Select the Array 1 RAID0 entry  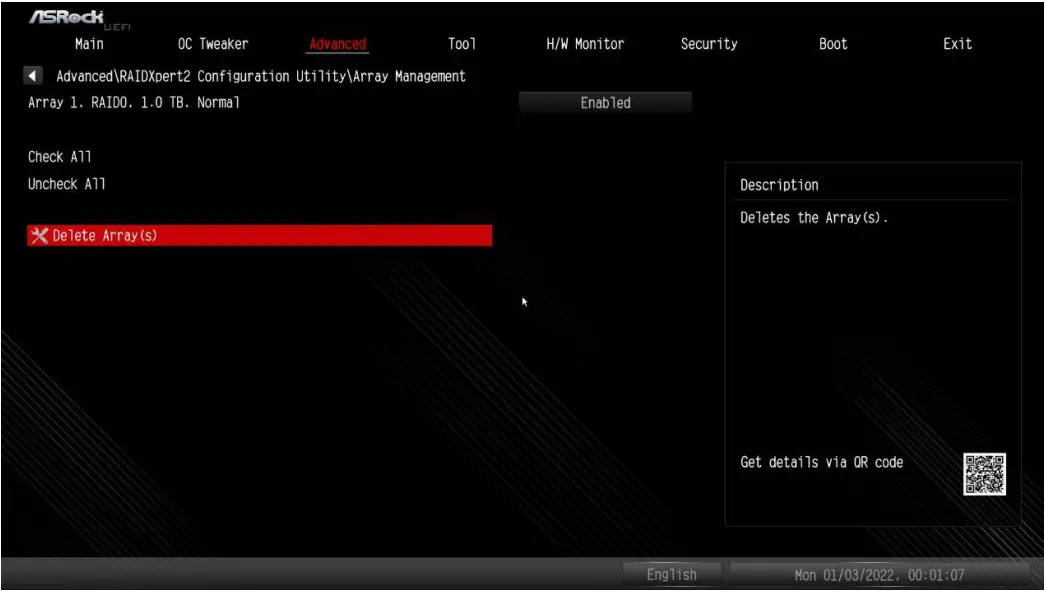(x=135, y=101)
